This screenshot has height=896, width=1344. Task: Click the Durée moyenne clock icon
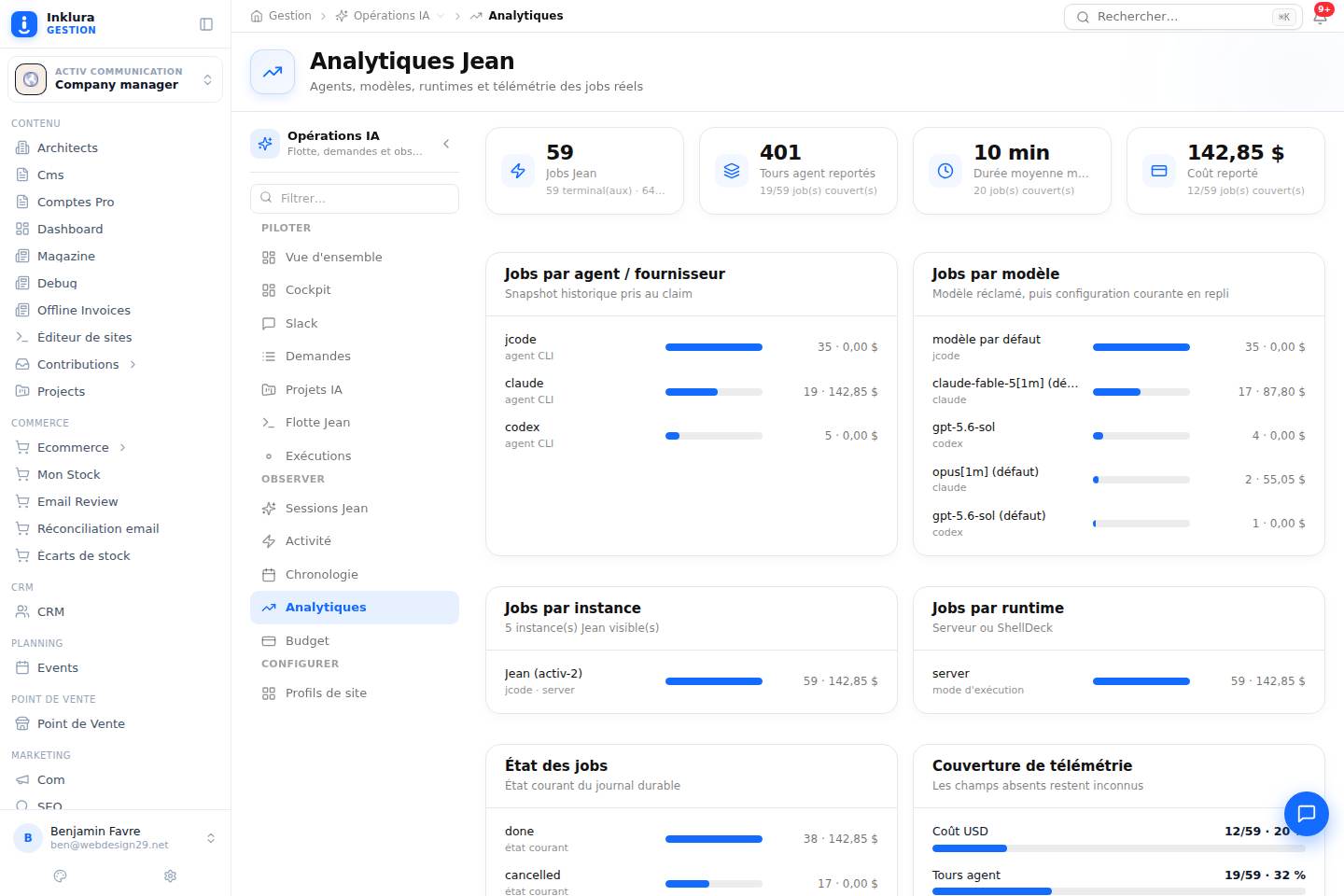pos(945,171)
